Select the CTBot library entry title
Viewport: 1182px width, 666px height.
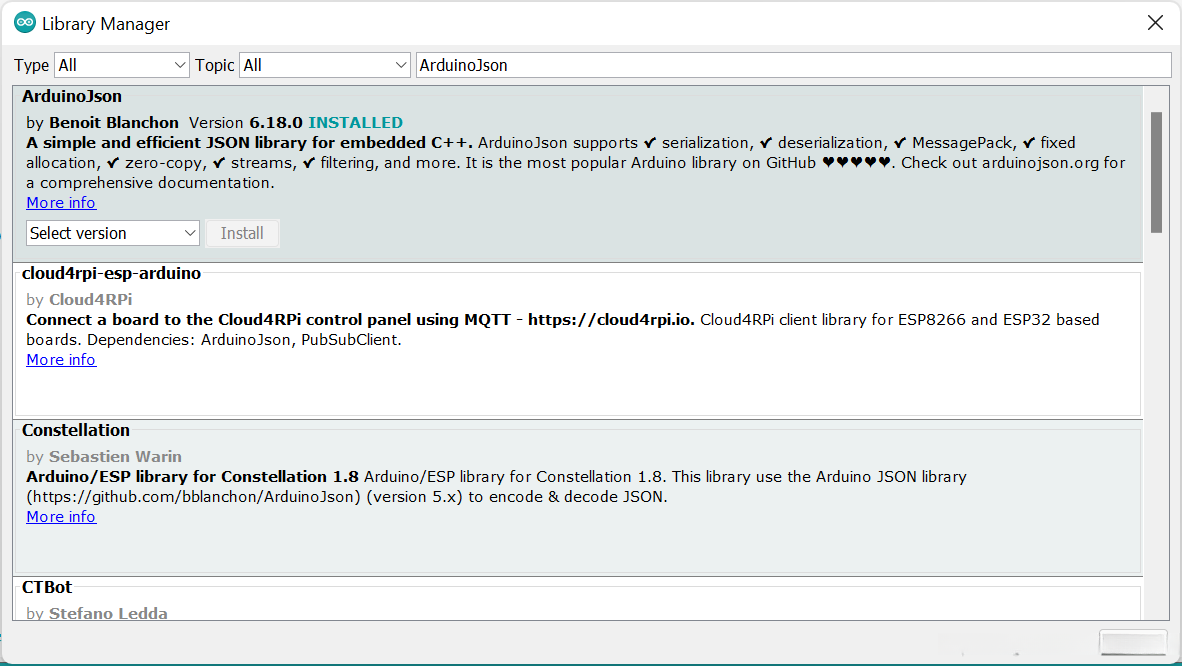(47, 587)
